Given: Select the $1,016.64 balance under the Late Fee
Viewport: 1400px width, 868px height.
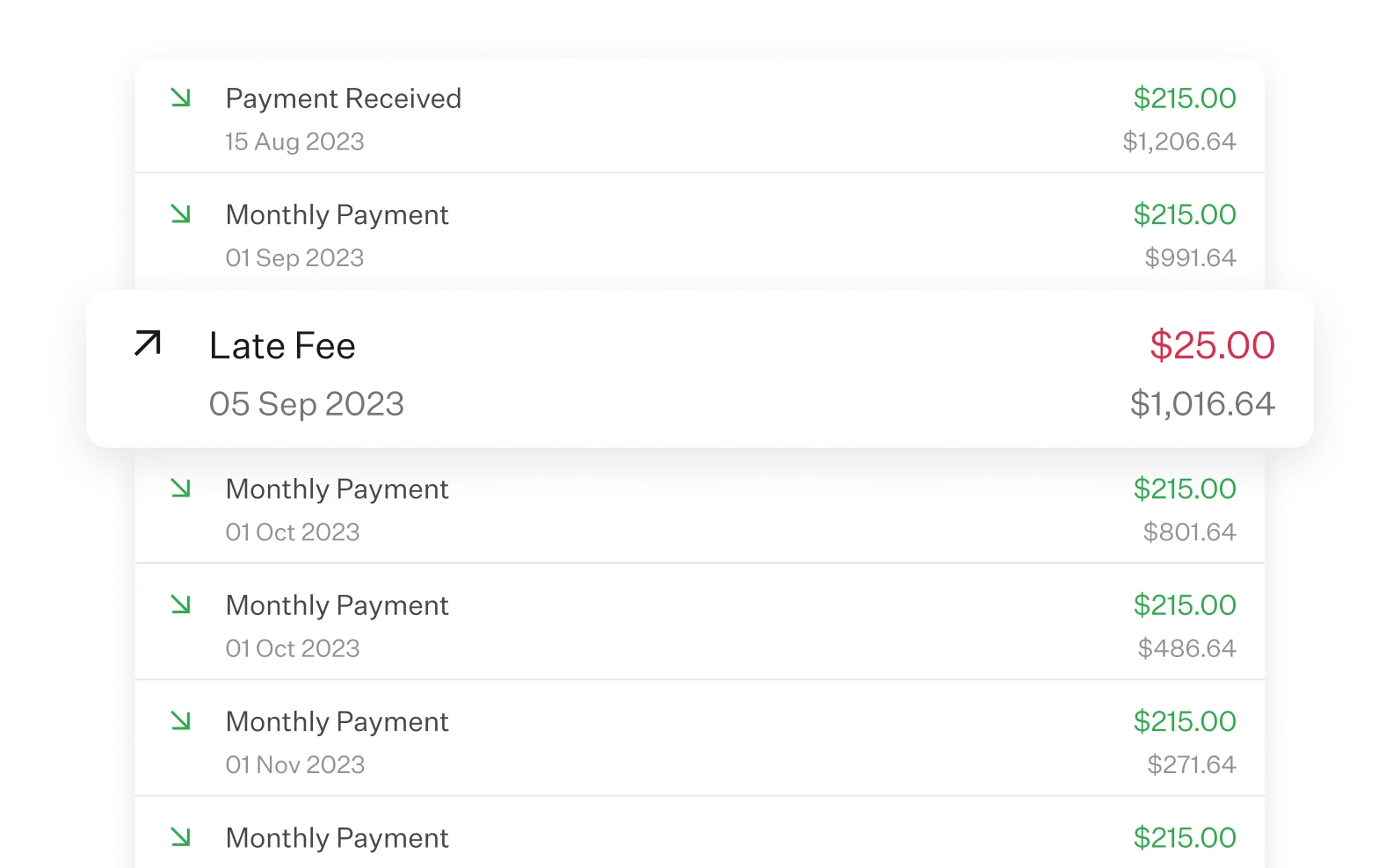Looking at the screenshot, I should (x=1202, y=404).
